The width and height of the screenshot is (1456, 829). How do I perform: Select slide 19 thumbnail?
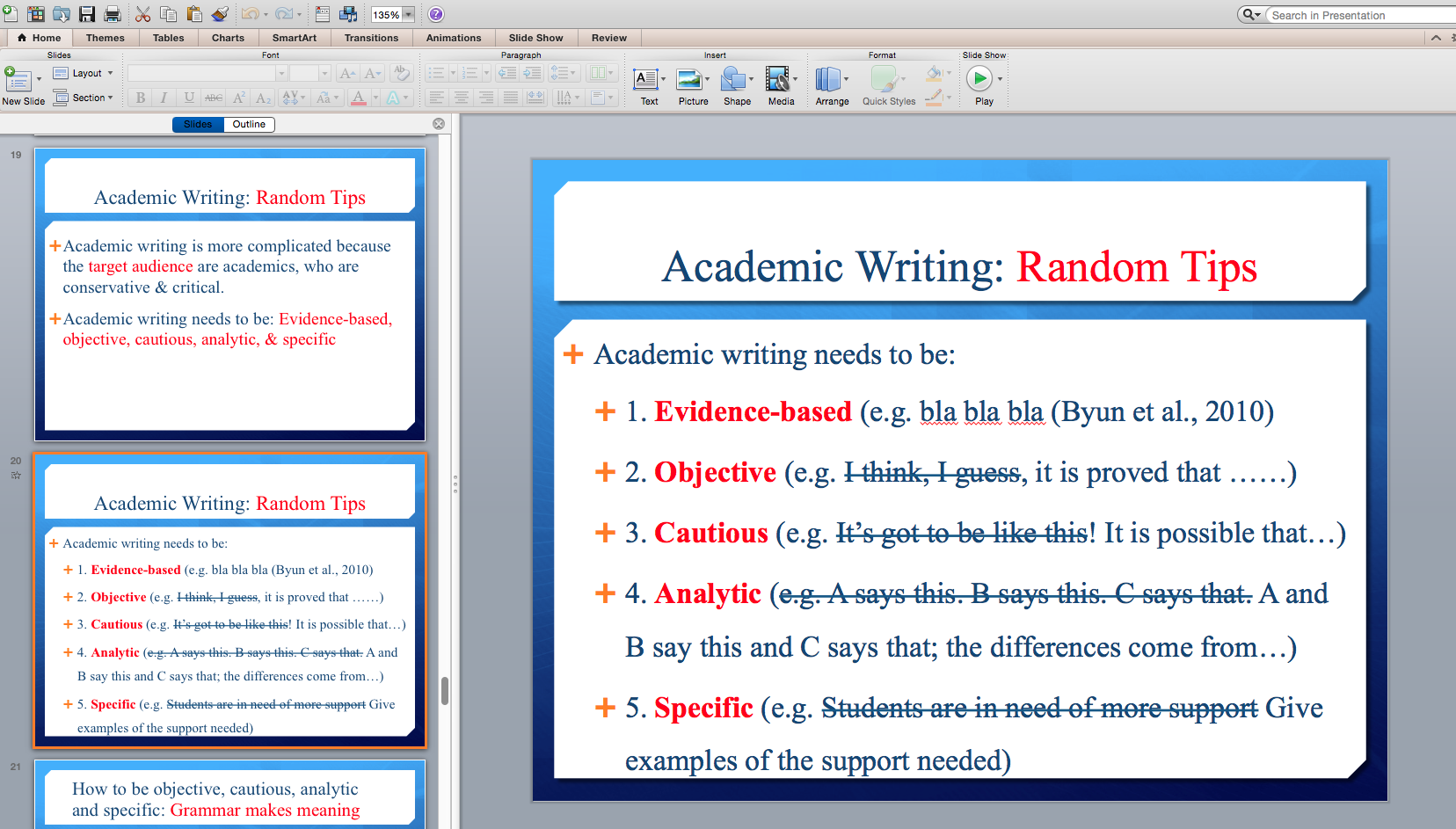[x=229, y=295]
